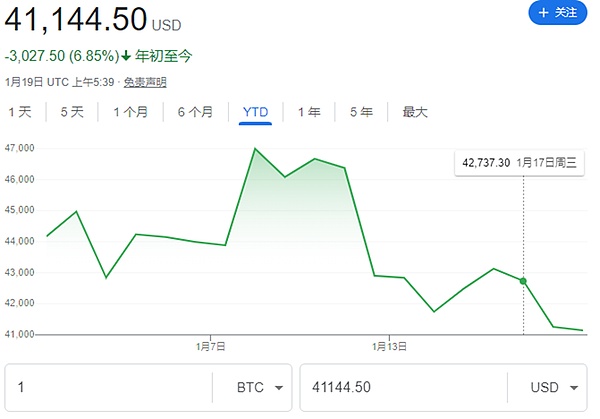
Task: Open the 免责声明 disclaimer link
Action: pyautogui.click(x=145, y=82)
